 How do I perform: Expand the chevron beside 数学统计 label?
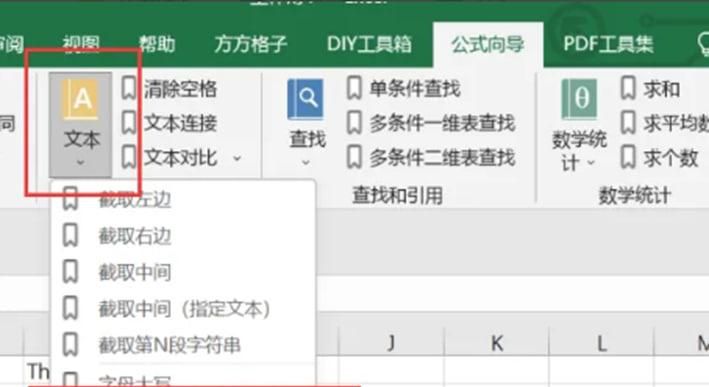(x=591, y=162)
